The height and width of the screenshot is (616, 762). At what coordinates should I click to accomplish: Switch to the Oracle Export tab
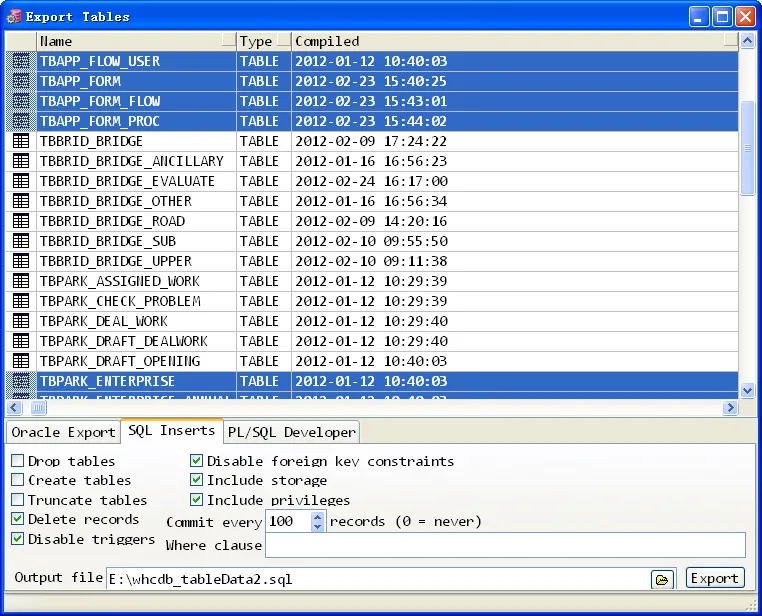[x=63, y=432]
